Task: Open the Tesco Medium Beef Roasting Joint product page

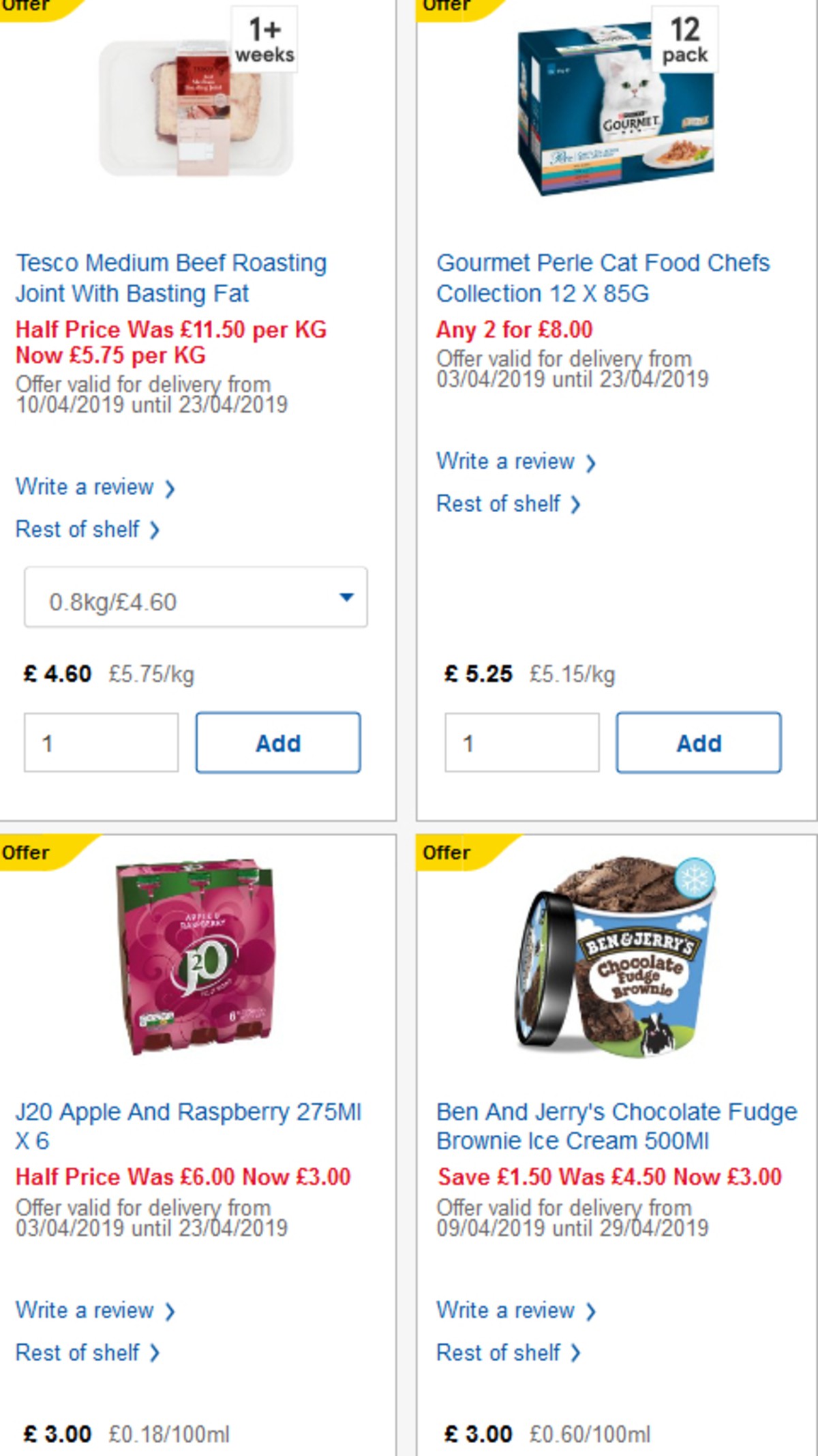Action: tap(171, 278)
